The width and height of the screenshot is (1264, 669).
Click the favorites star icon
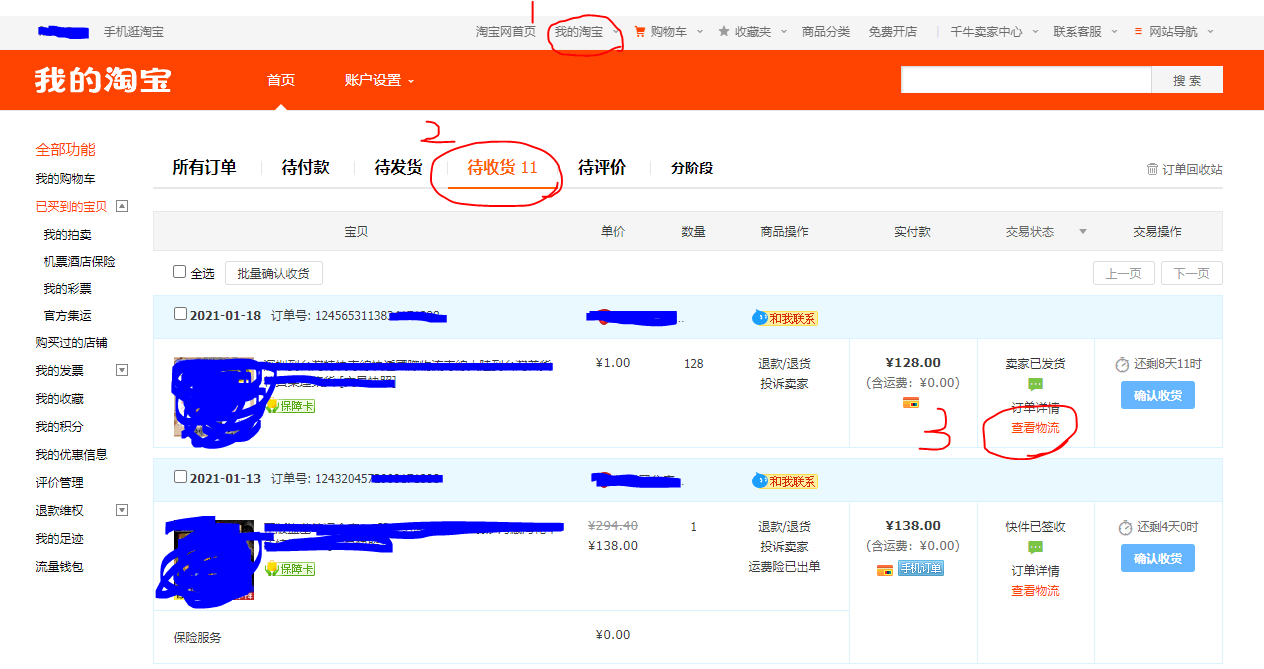click(x=724, y=32)
